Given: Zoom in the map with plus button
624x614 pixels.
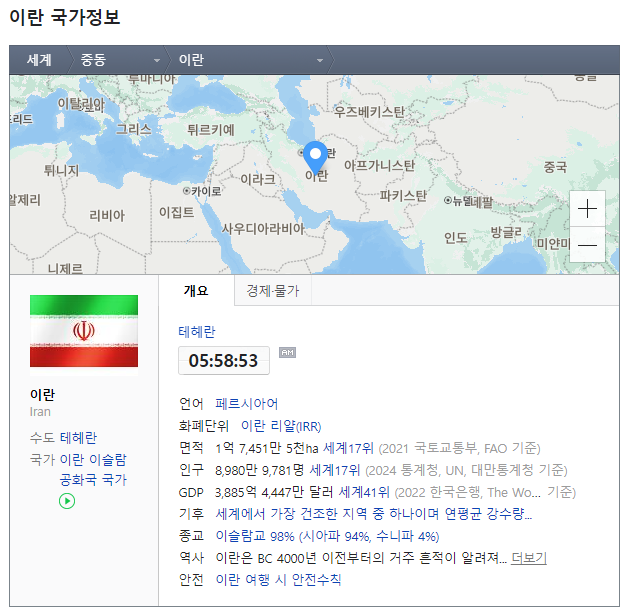Looking at the screenshot, I should [x=587, y=209].
